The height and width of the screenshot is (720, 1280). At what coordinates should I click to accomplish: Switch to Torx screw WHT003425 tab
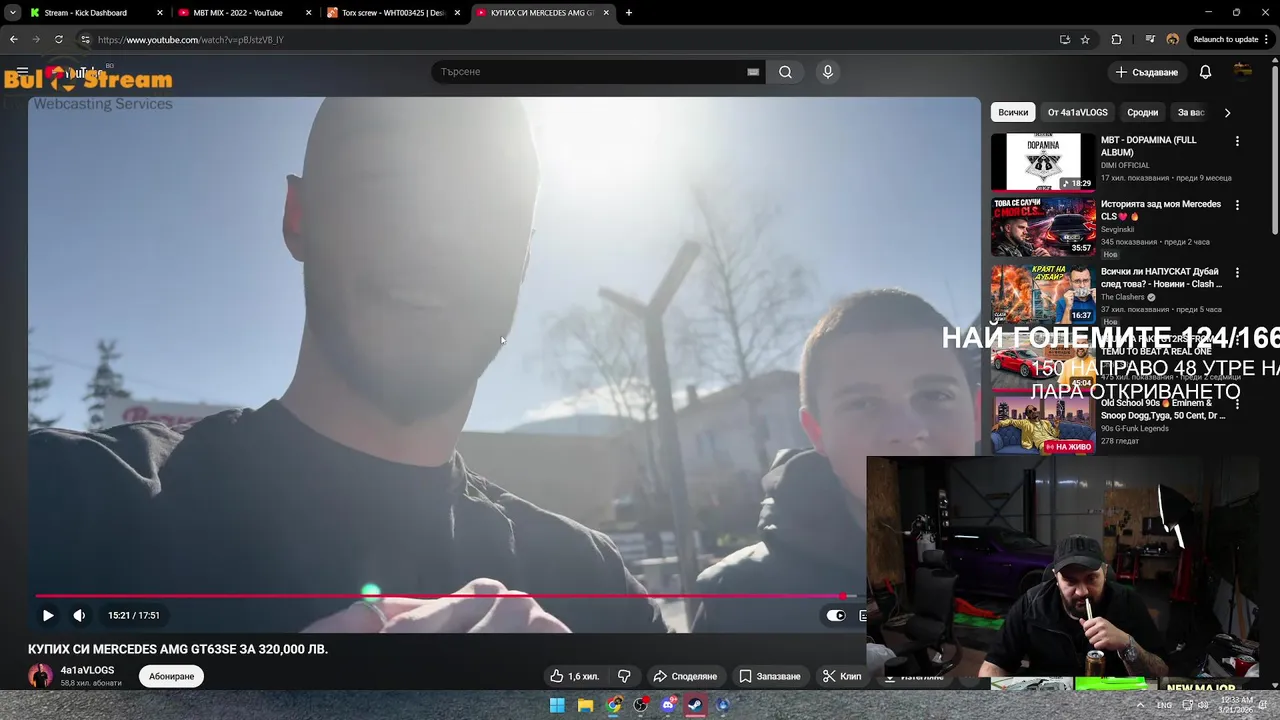point(393,13)
